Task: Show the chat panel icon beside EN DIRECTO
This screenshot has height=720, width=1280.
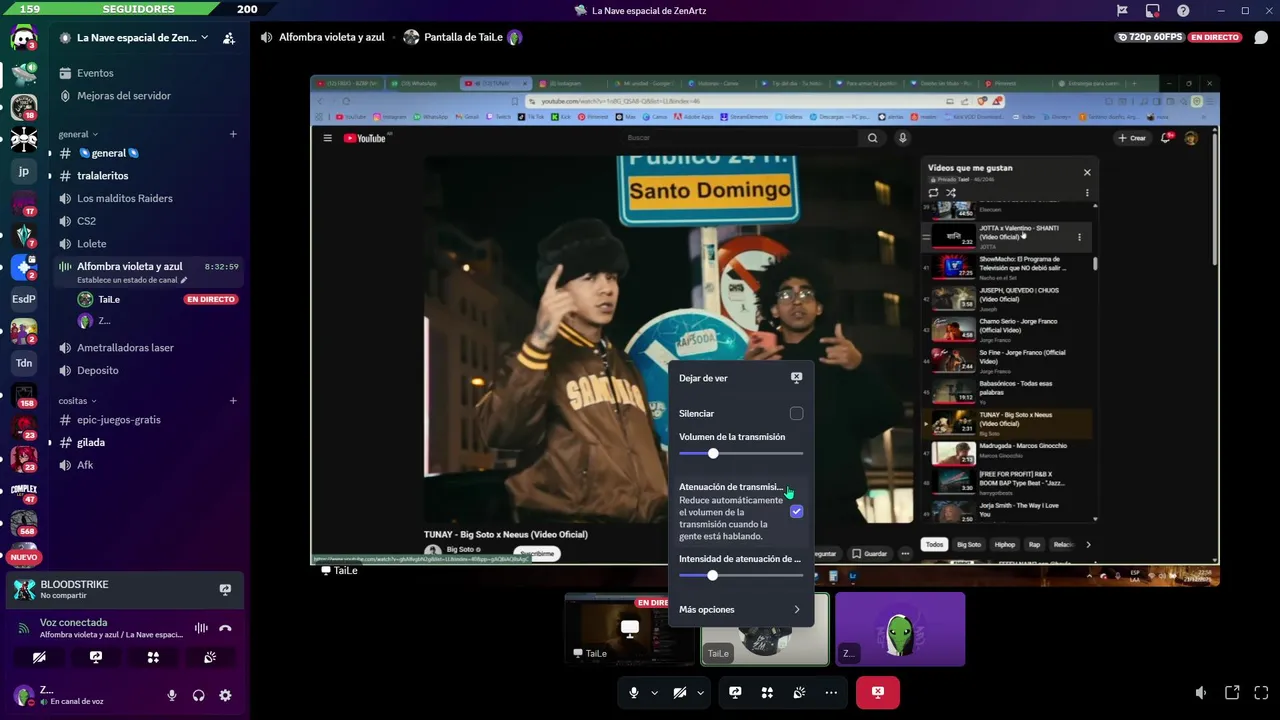Action: (x=1260, y=38)
